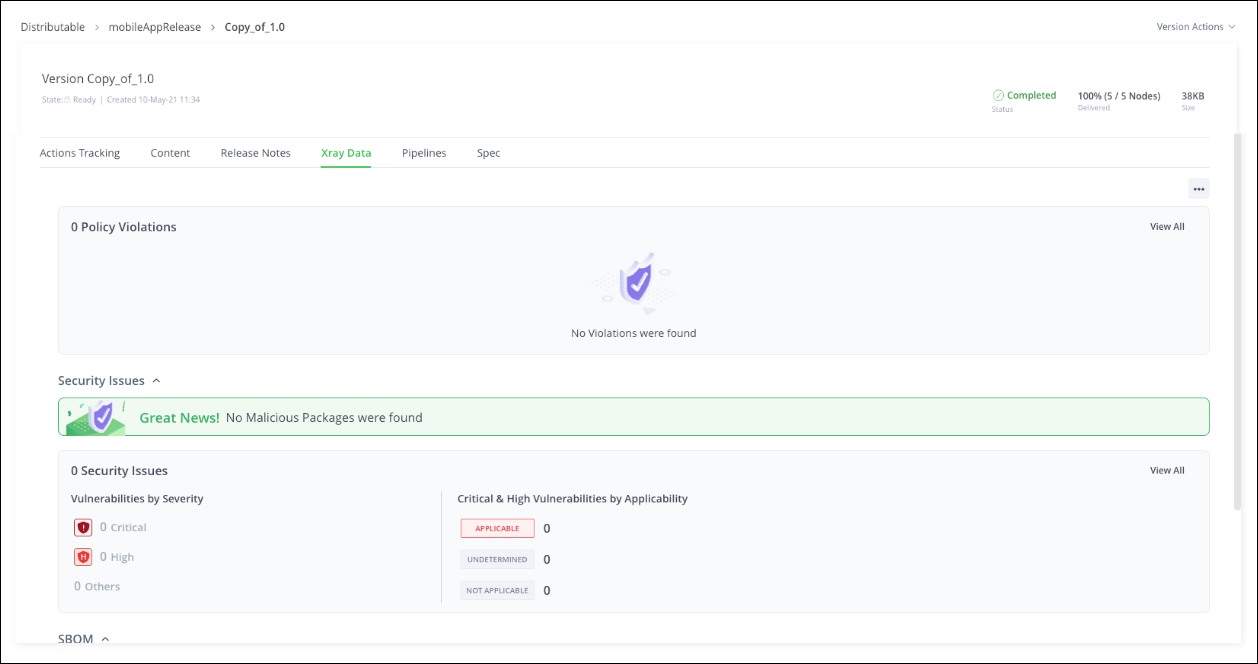The image size is (1258, 664).
Task: Select the Xray Data tab
Action: click(x=346, y=153)
